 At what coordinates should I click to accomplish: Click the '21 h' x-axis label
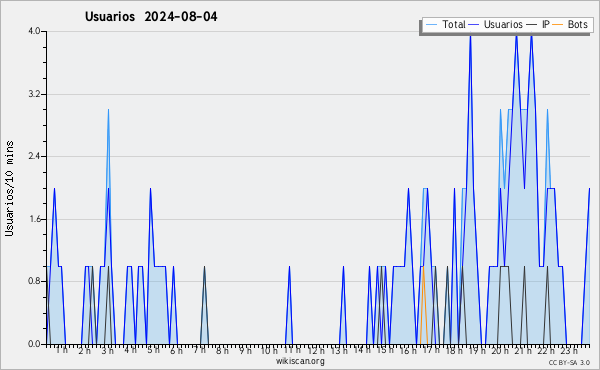coord(523,350)
